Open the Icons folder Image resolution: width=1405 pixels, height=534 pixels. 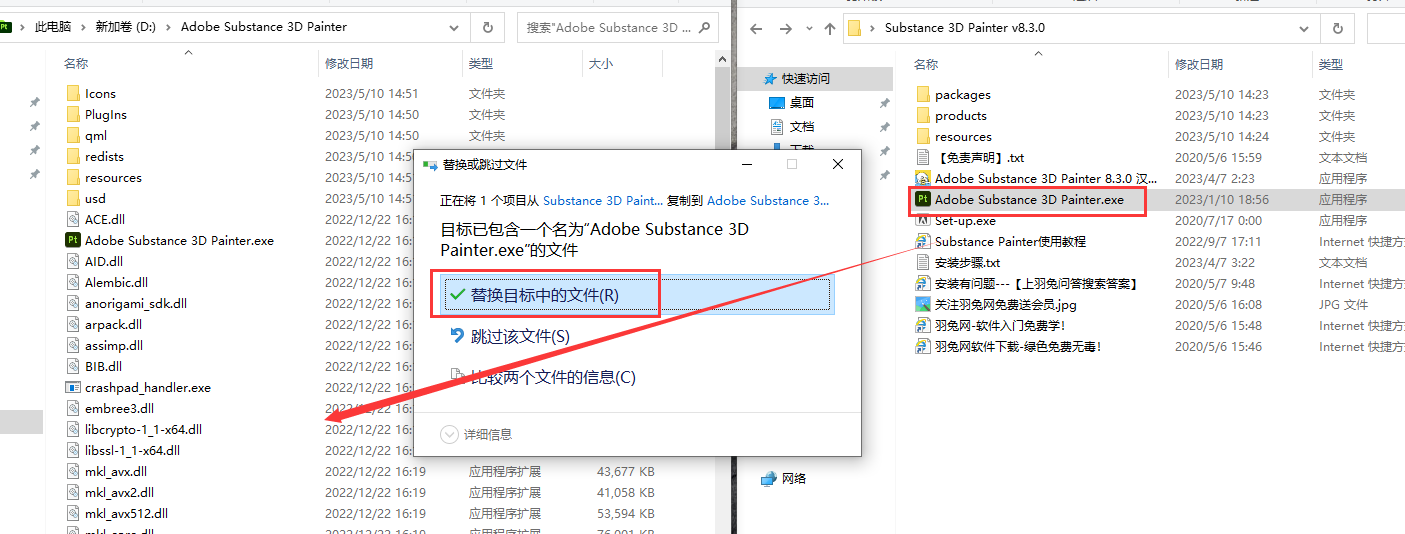click(x=100, y=93)
